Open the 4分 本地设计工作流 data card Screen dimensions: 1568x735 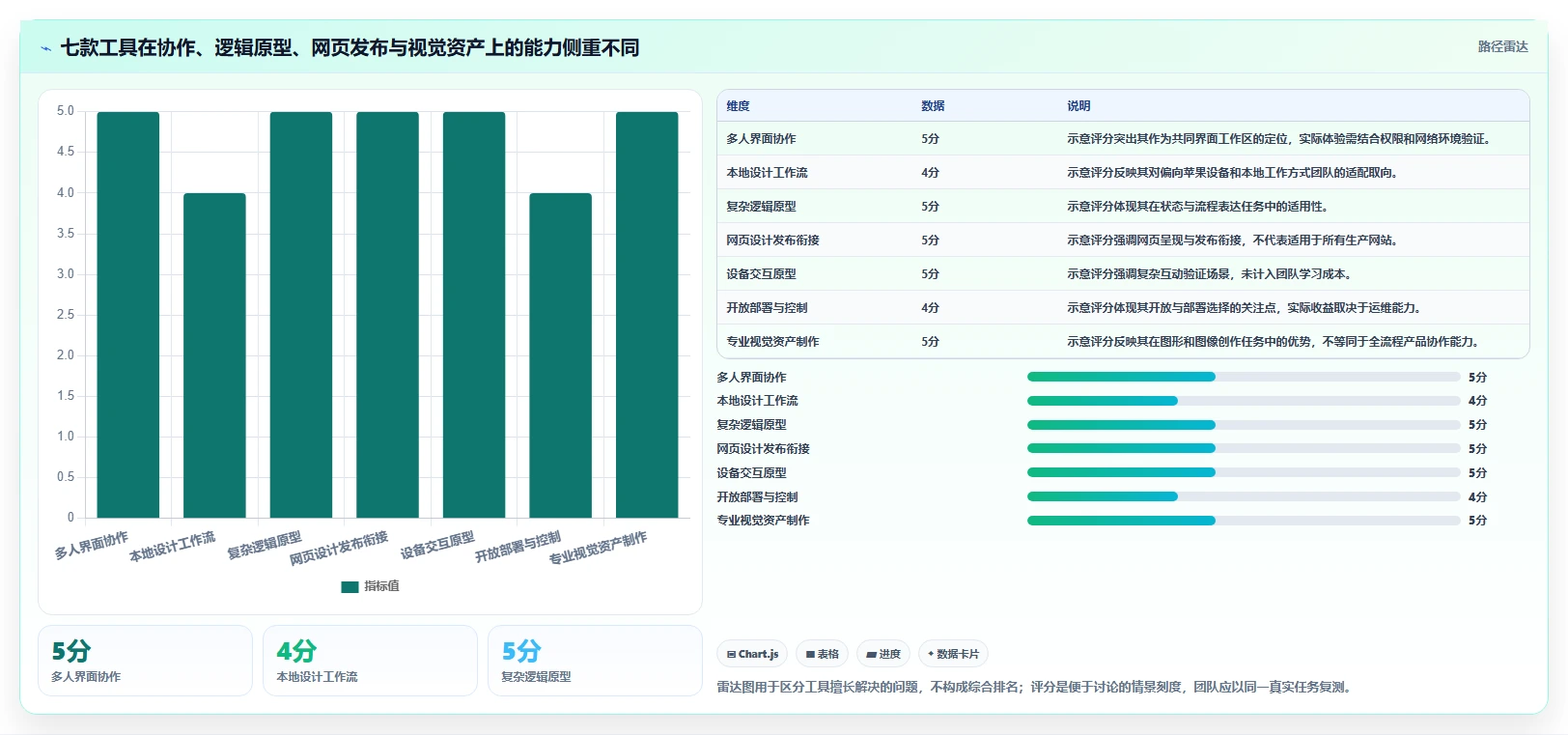(370, 661)
